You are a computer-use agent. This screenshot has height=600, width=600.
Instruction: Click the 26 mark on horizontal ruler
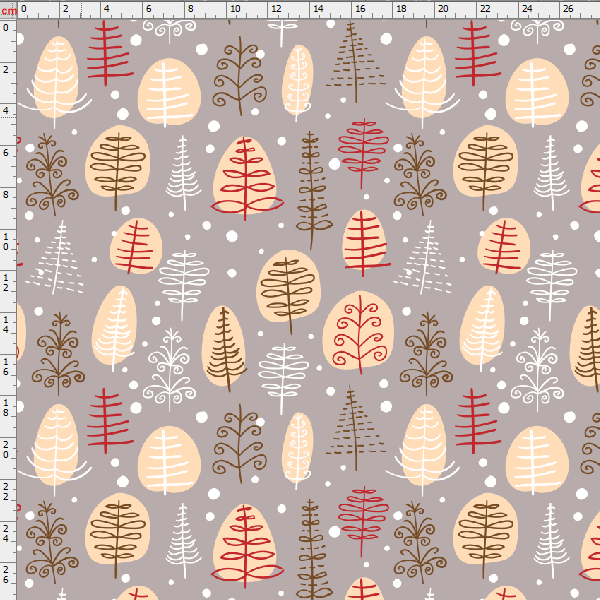click(568, 9)
